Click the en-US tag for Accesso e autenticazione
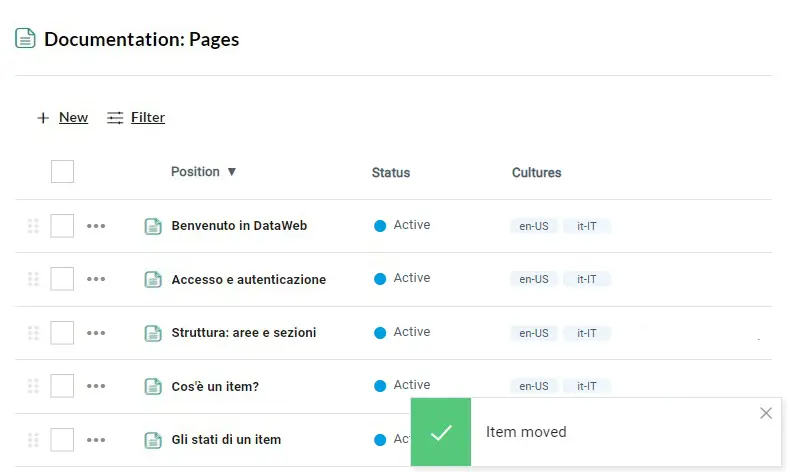790x472 pixels. tap(534, 279)
